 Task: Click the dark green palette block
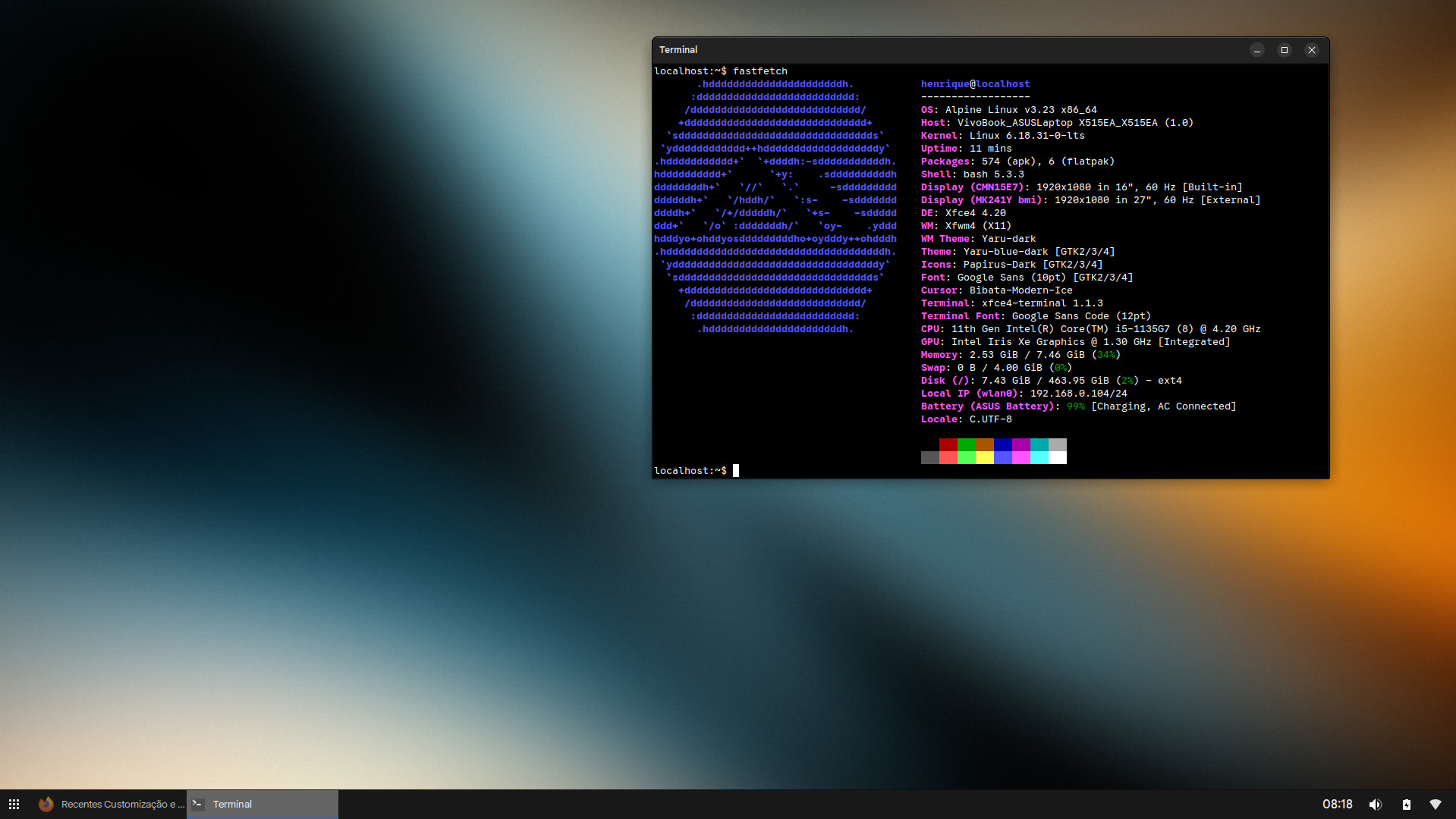(966, 444)
